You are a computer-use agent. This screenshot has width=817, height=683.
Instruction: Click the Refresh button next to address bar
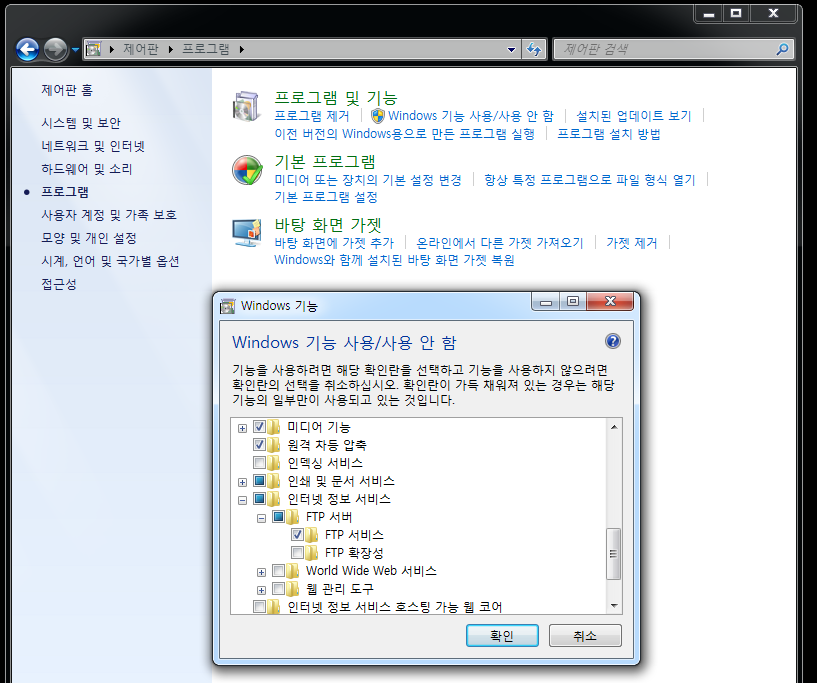tap(534, 49)
